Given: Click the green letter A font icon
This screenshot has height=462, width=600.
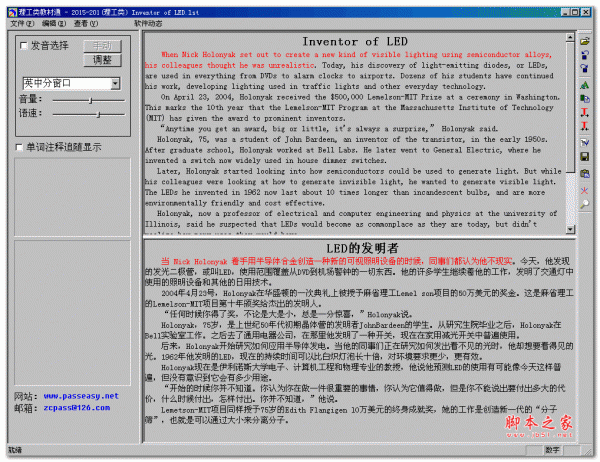Looking at the screenshot, I should [x=584, y=85].
